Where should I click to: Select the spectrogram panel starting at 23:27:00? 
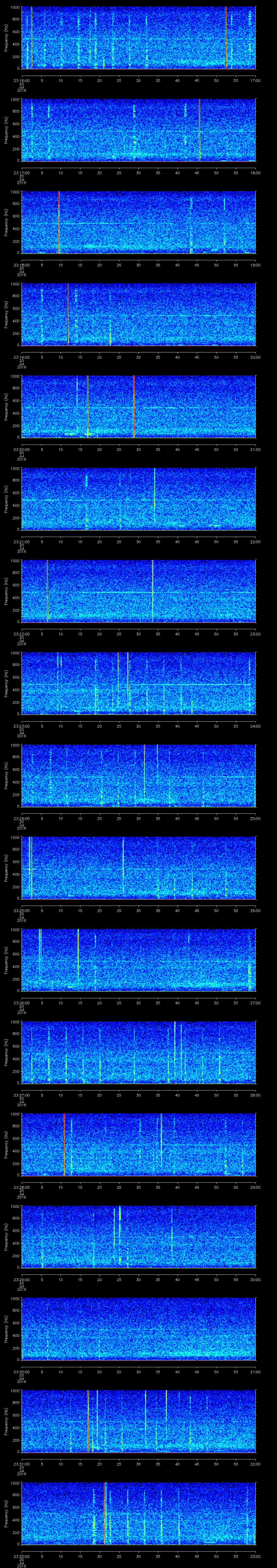point(139,1052)
